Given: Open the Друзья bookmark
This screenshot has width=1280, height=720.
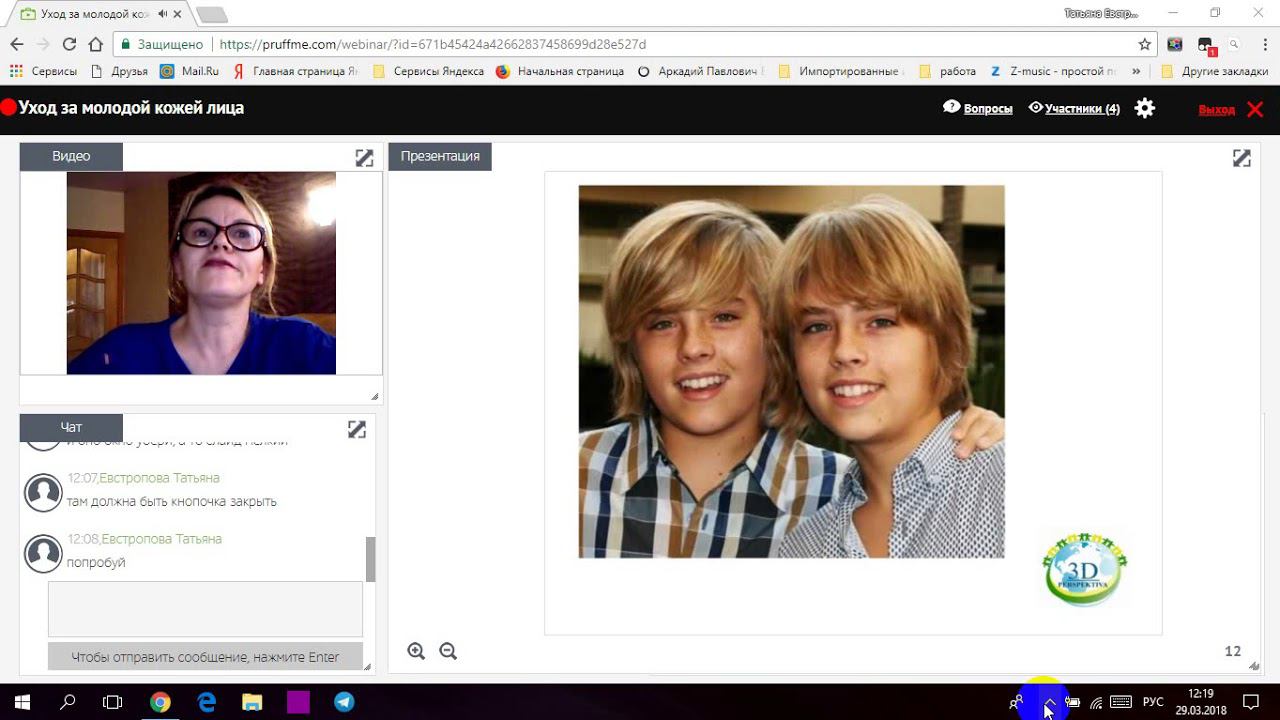Looking at the screenshot, I should (x=119, y=71).
